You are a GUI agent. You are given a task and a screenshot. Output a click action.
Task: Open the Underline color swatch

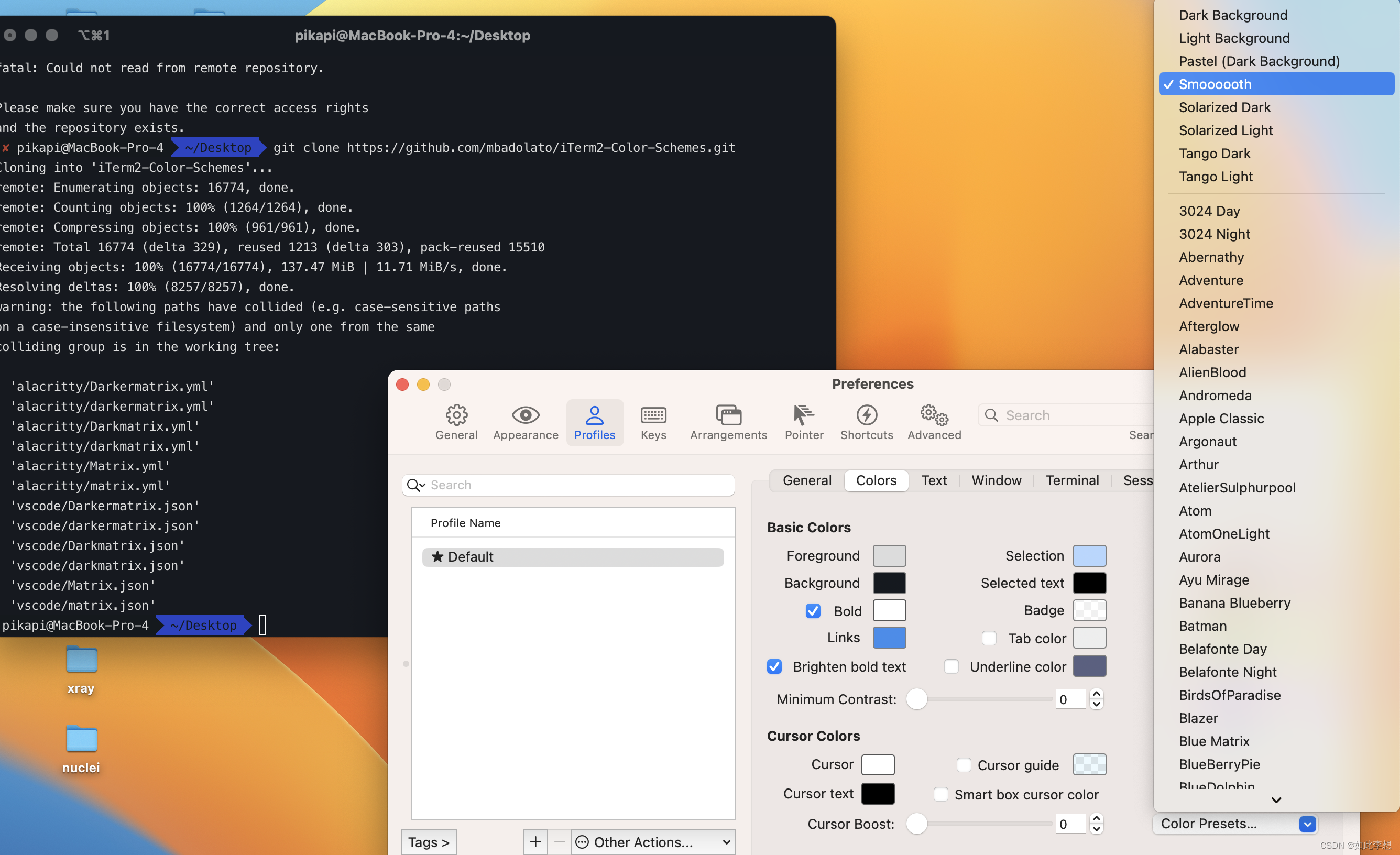click(x=1089, y=666)
